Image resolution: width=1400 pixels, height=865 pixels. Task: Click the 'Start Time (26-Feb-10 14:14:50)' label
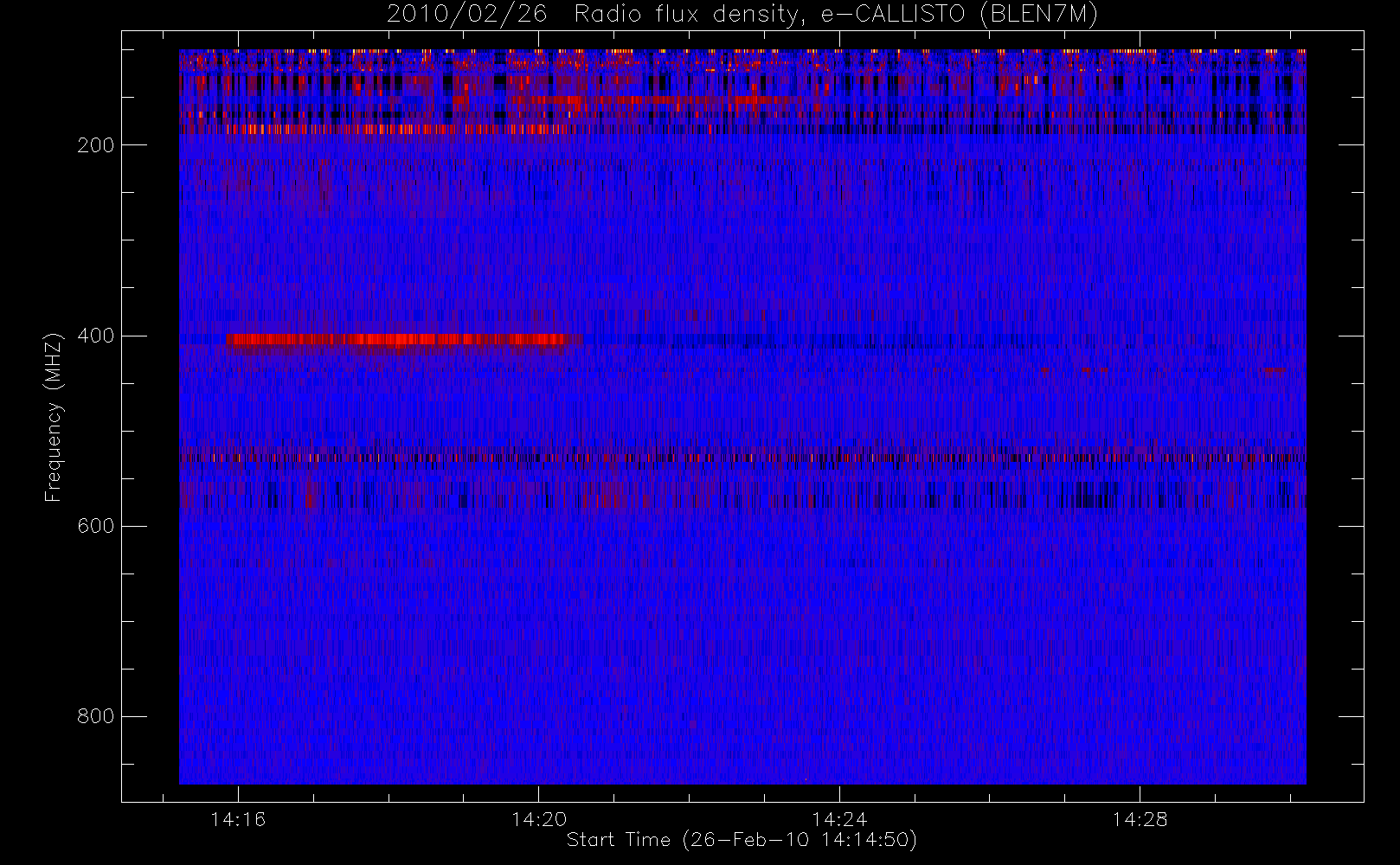[x=742, y=840]
